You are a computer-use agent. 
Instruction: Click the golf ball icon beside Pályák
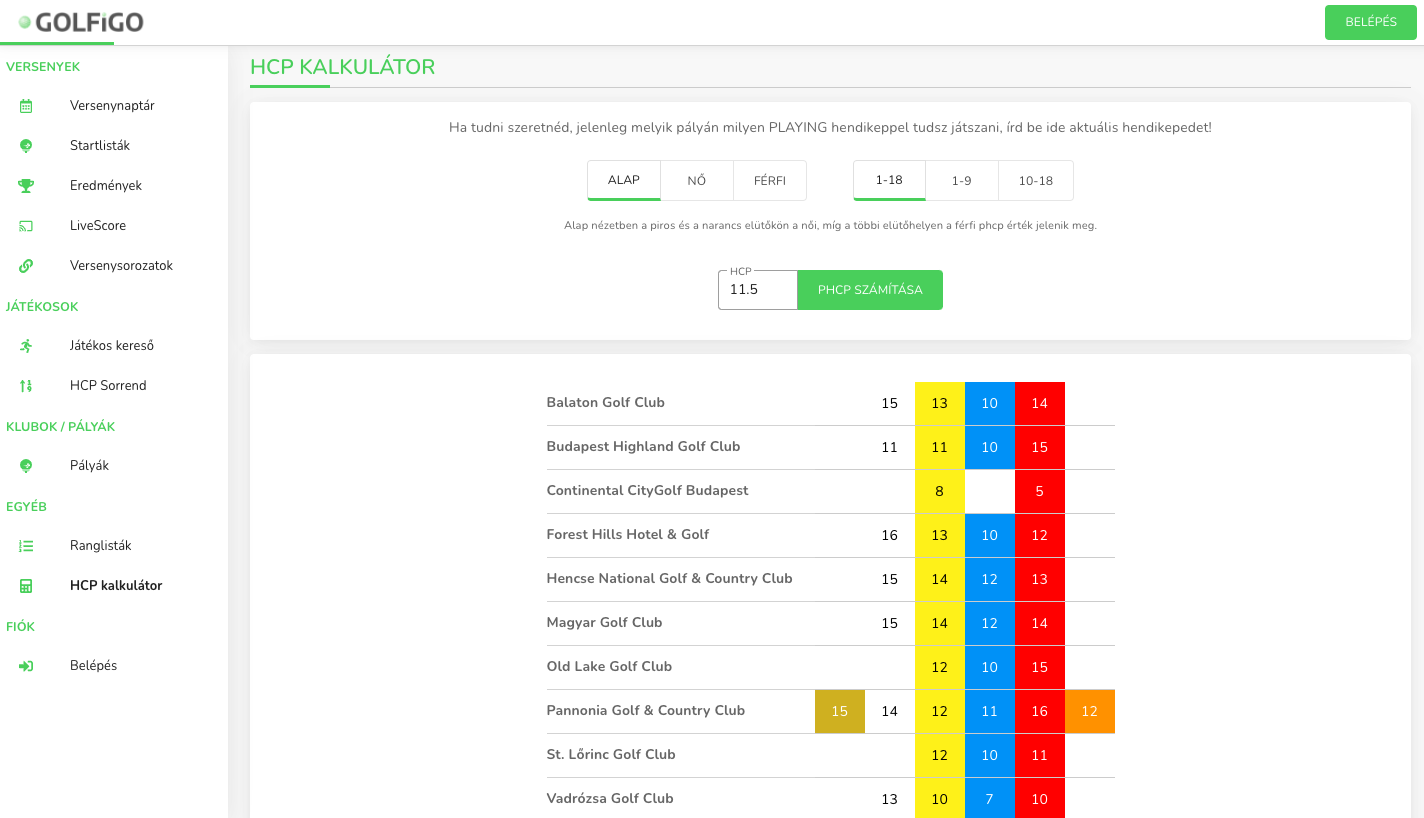pos(26,466)
